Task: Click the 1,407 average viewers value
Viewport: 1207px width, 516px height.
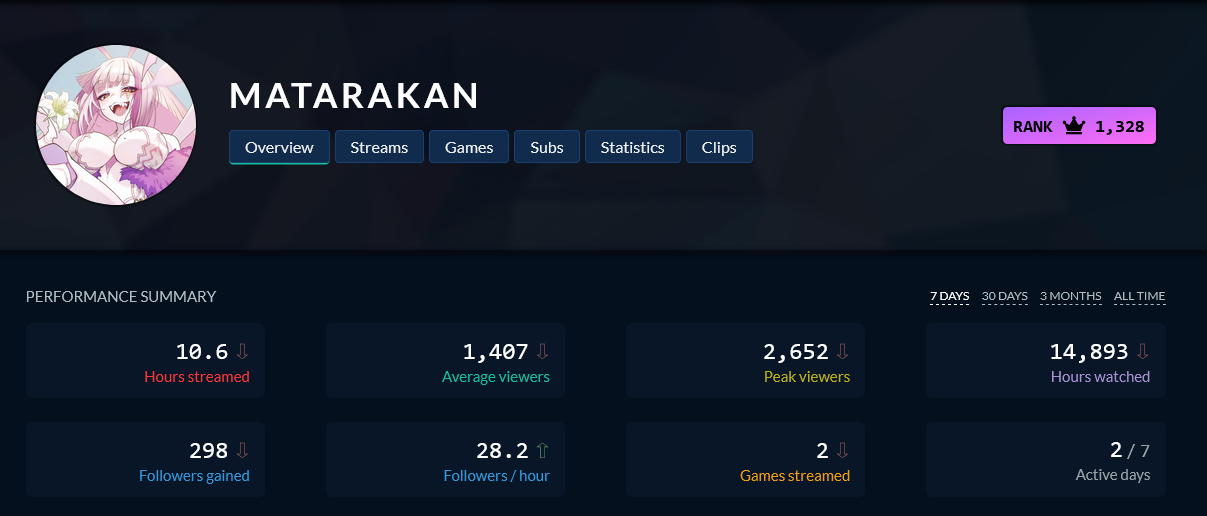Action: coord(495,351)
